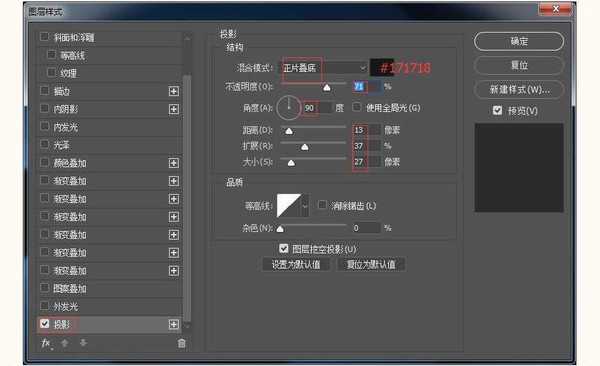Select the 光泽 style row
This screenshot has height=366, width=600.
109,145
